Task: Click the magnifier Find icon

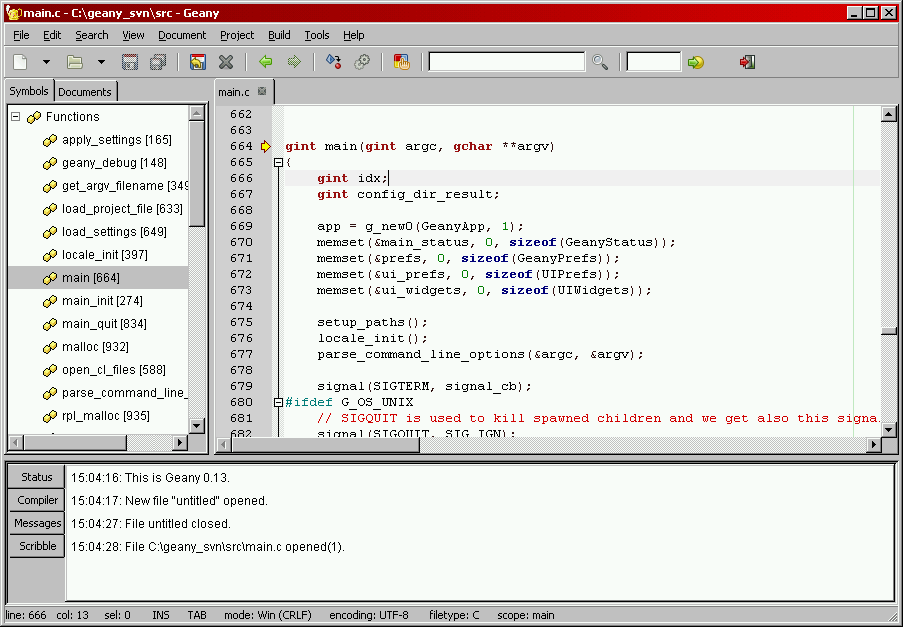Action: (600, 62)
